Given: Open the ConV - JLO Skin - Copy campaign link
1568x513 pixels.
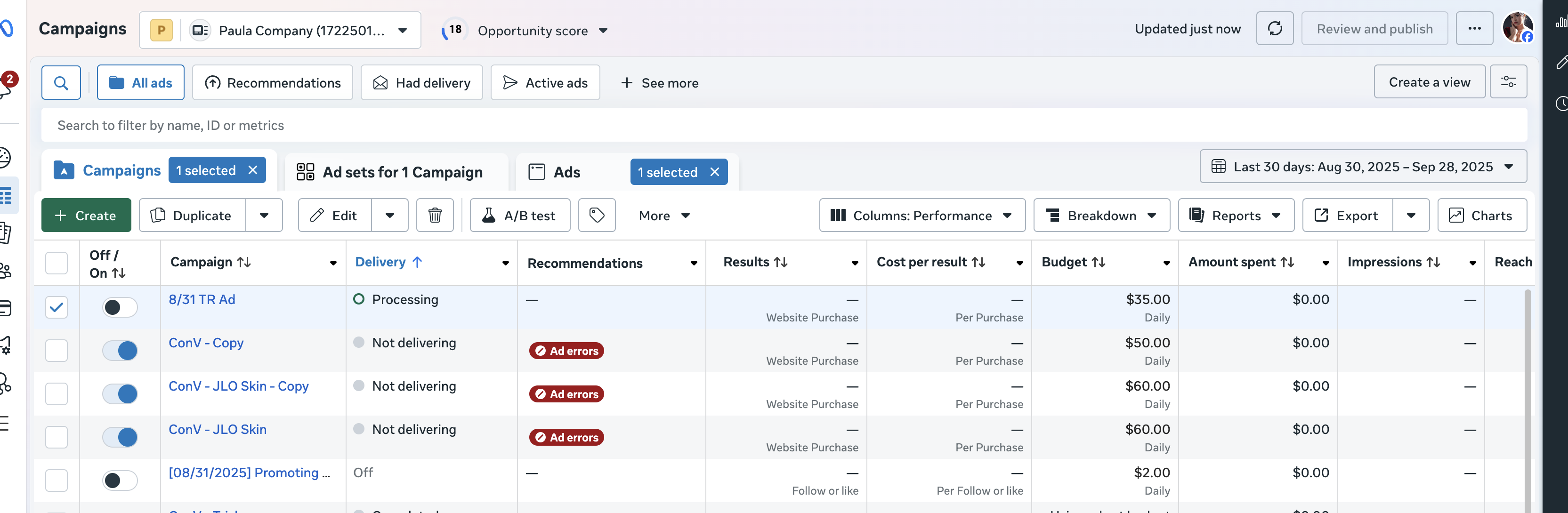Looking at the screenshot, I should pyautogui.click(x=239, y=386).
